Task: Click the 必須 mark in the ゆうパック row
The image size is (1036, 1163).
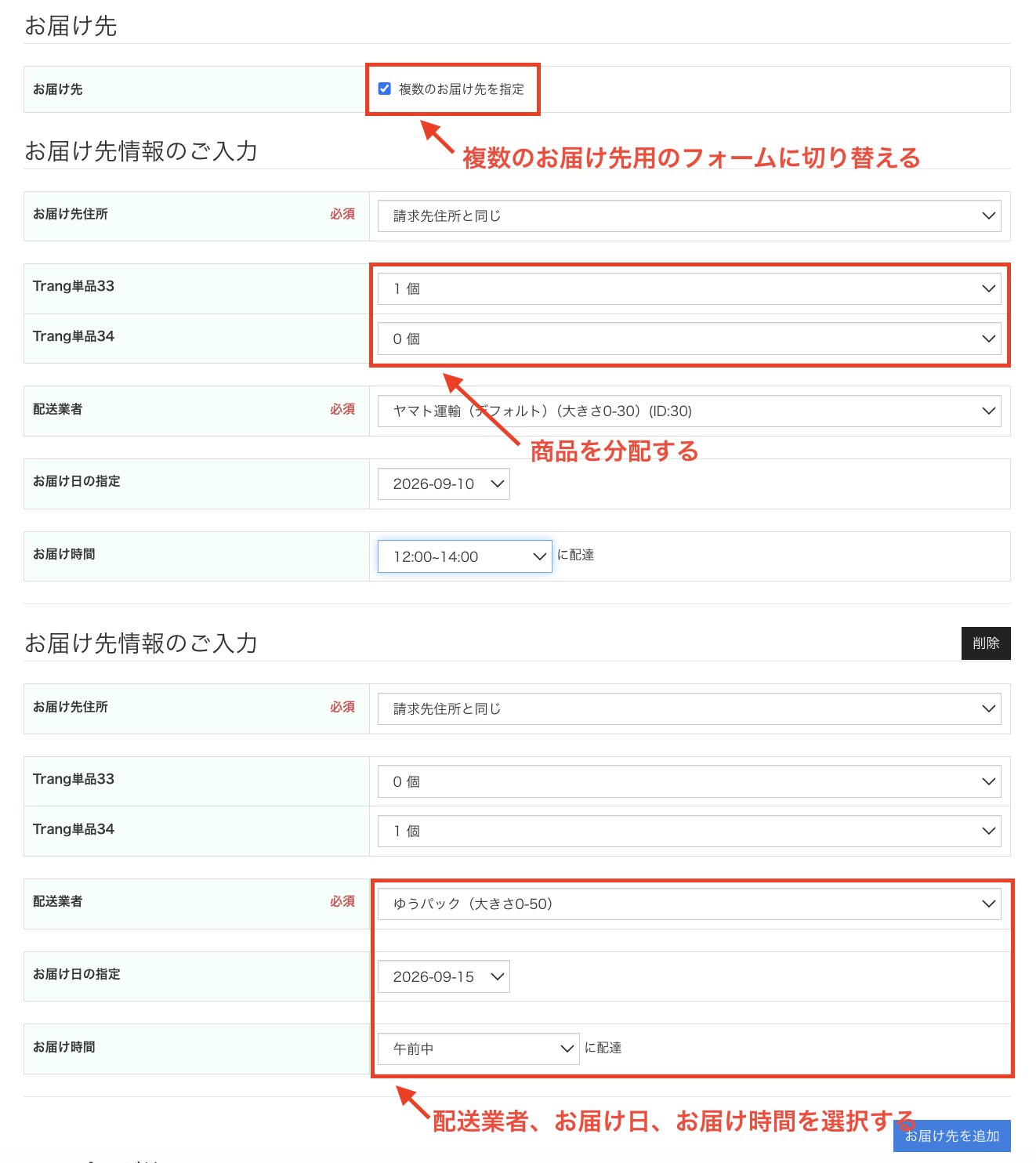Action: coord(342,901)
